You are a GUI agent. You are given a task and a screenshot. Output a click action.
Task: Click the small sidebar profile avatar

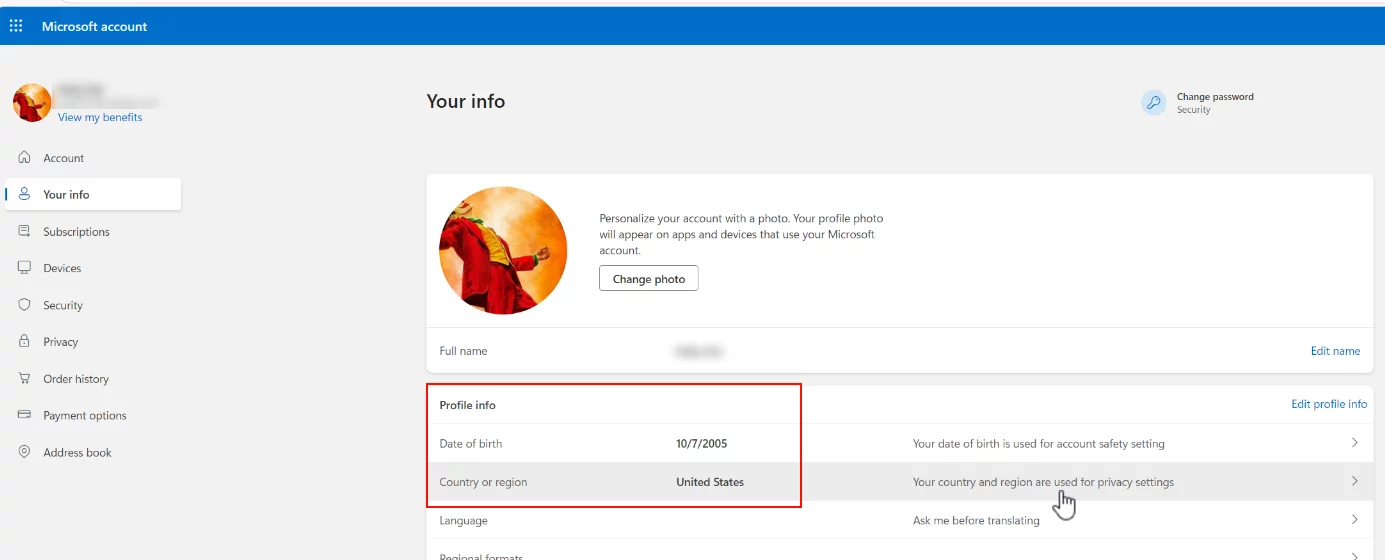pos(32,103)
